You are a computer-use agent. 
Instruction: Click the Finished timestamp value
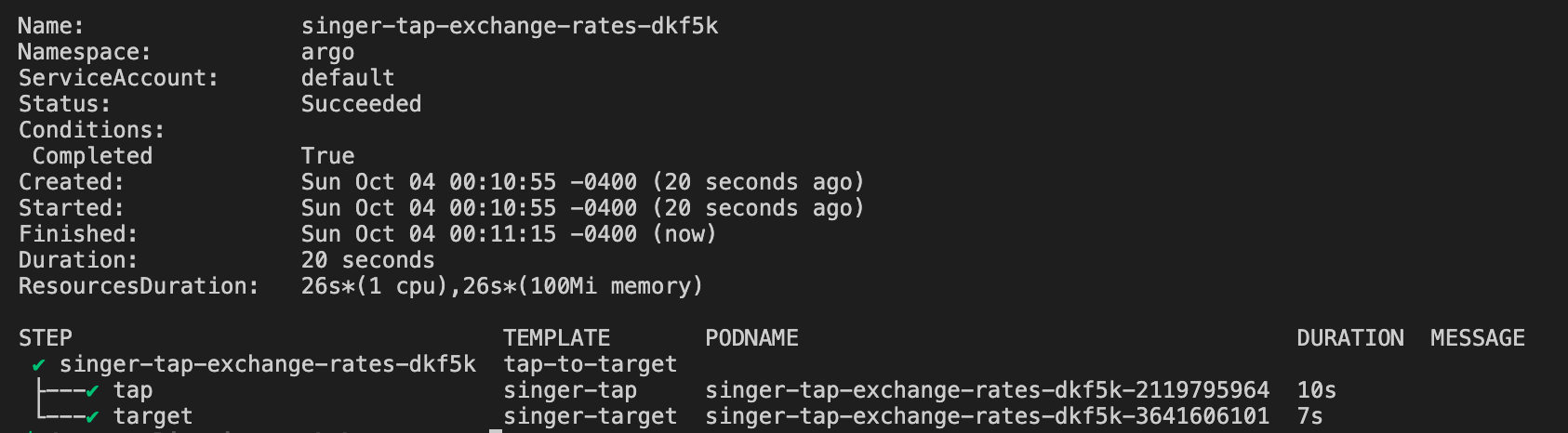509,234
